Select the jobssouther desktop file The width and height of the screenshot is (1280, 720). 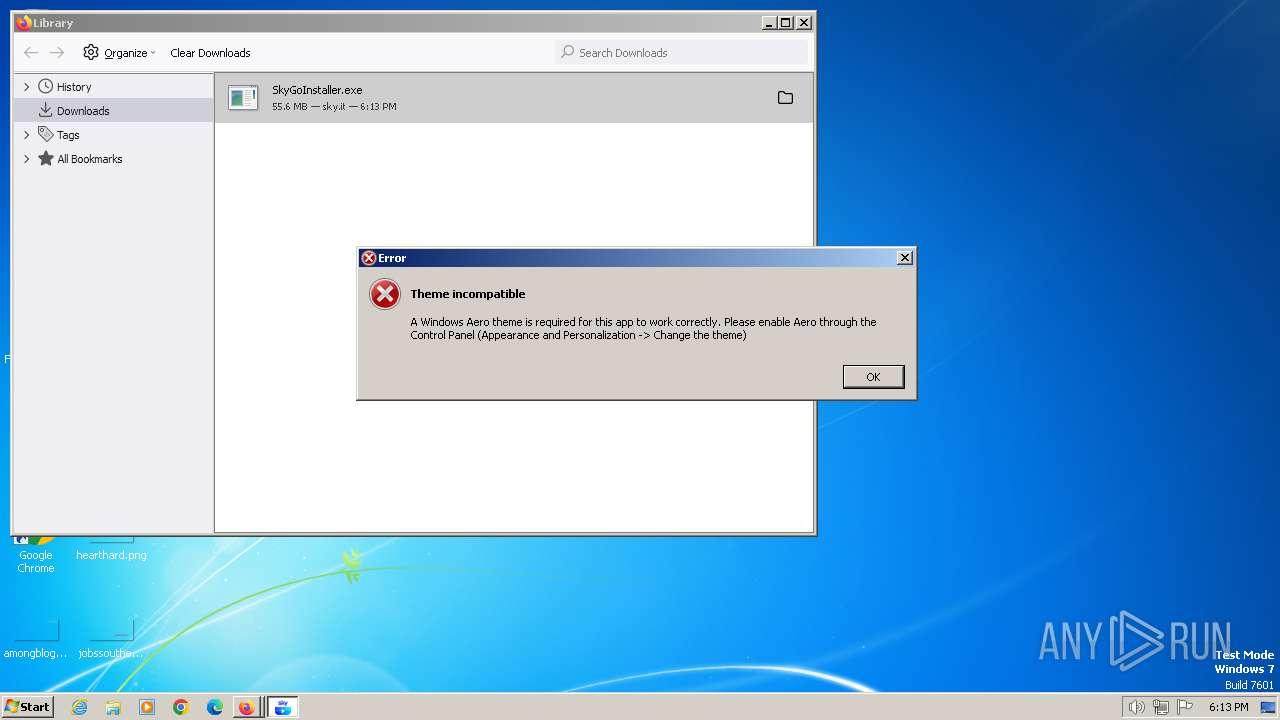(x=111, y=640)
